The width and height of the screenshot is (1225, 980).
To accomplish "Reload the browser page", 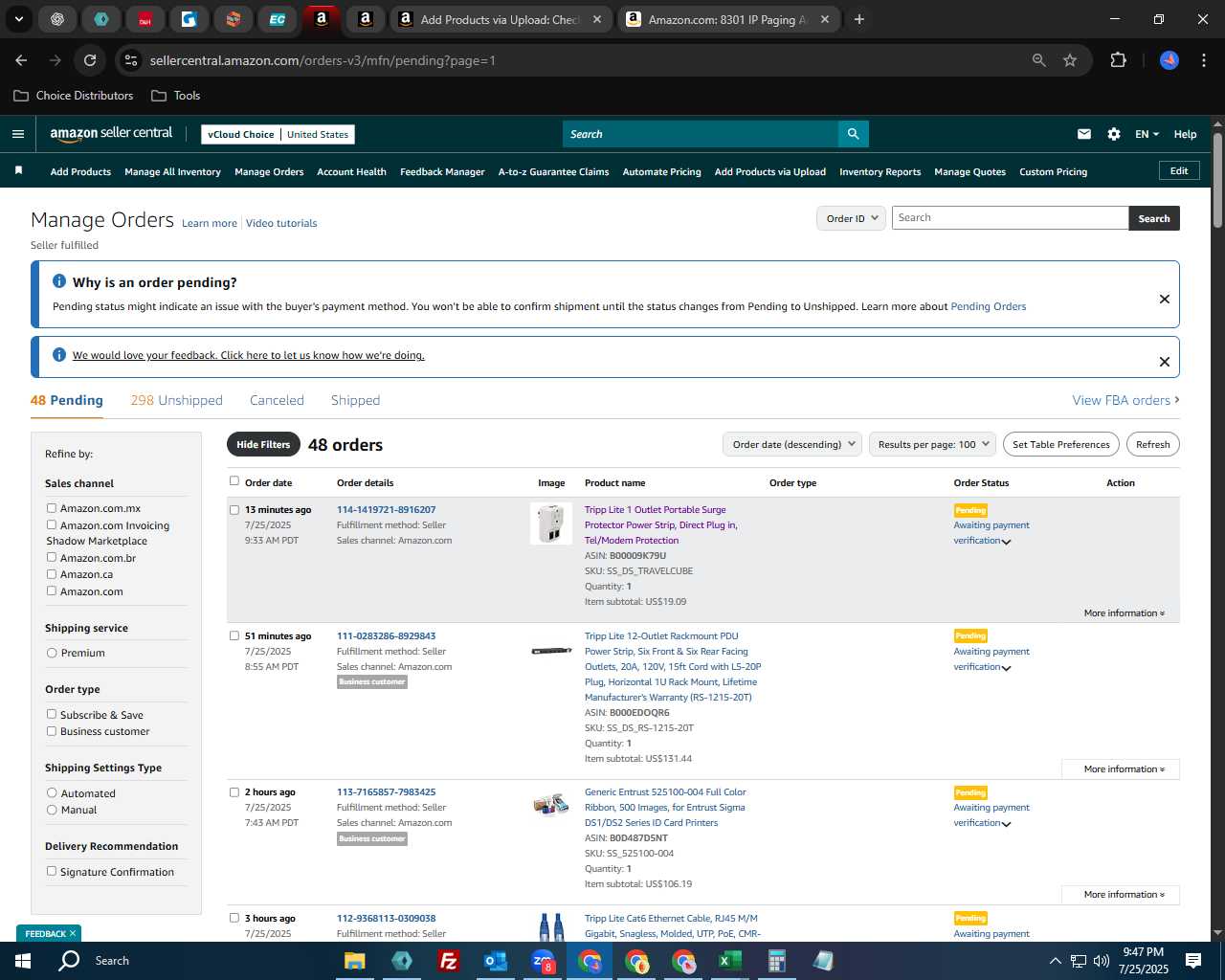I will click(90, 60).
